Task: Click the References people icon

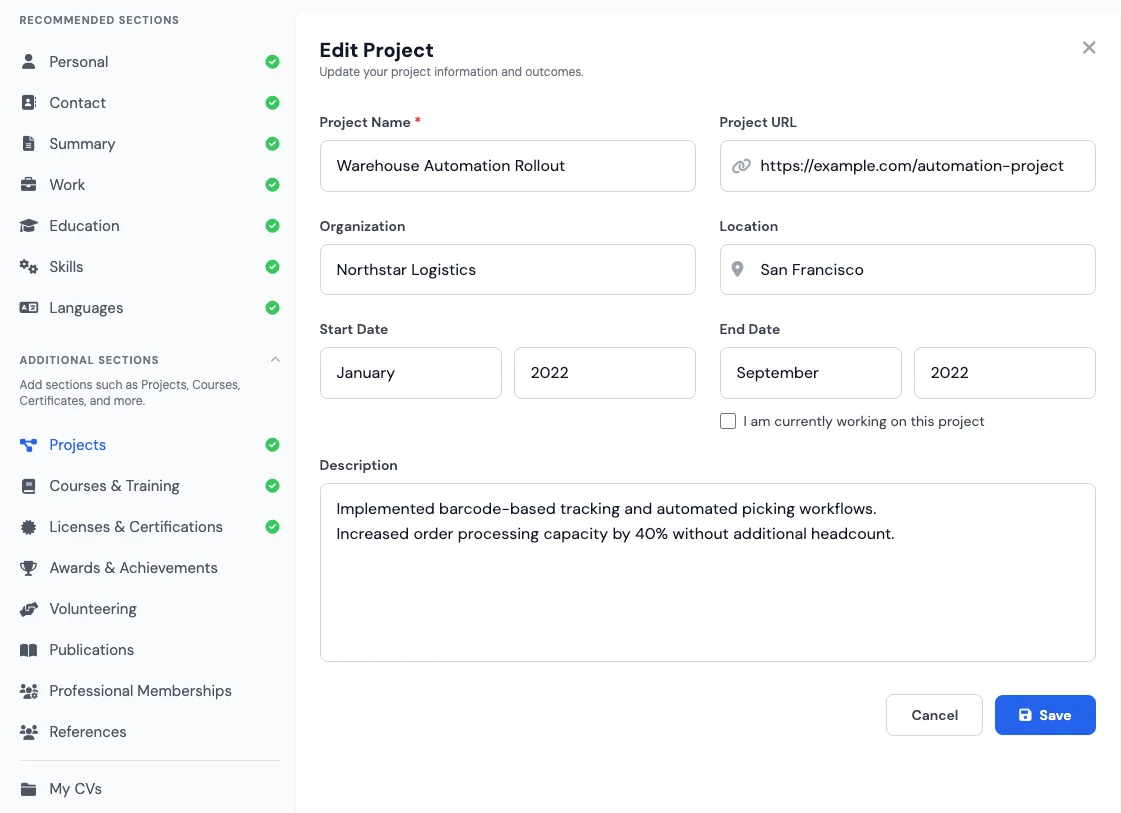Action: tap(29, 731)
